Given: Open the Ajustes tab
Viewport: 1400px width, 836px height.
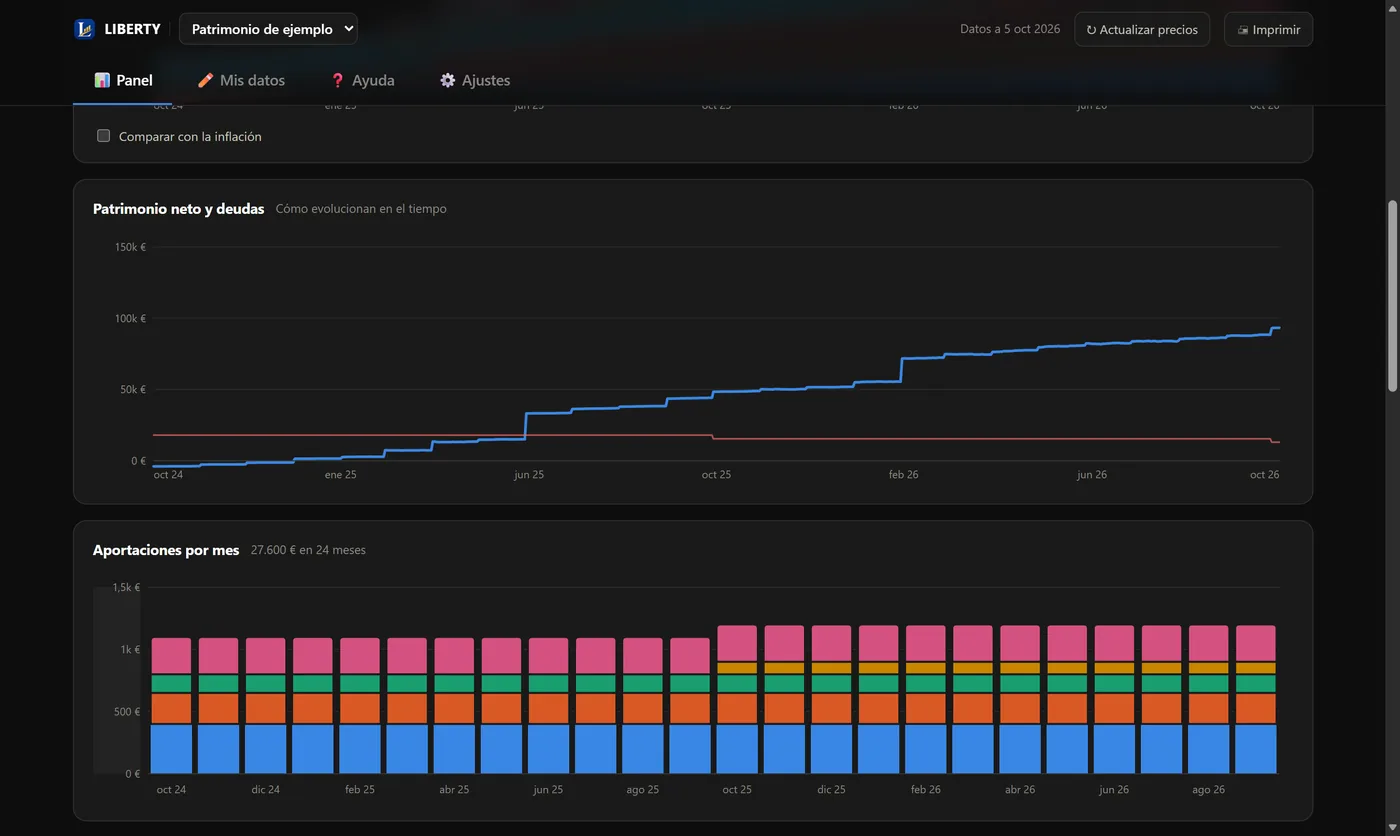Looking at the screenshot, I should click(475, 80).
